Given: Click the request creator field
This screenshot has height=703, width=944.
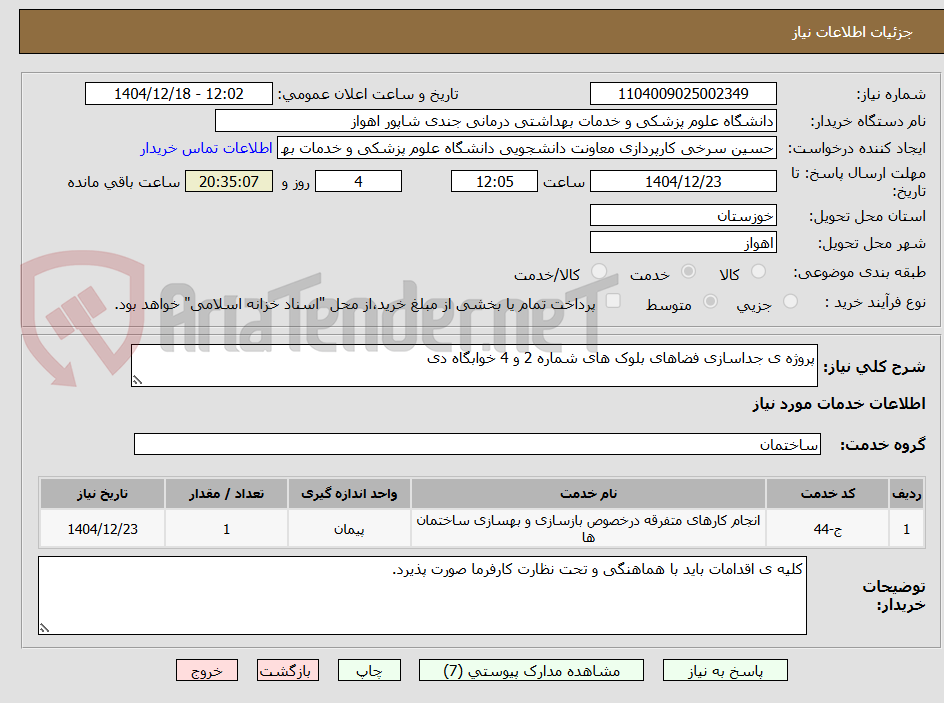Looking at the screenshot, I should tap(527, 148).
